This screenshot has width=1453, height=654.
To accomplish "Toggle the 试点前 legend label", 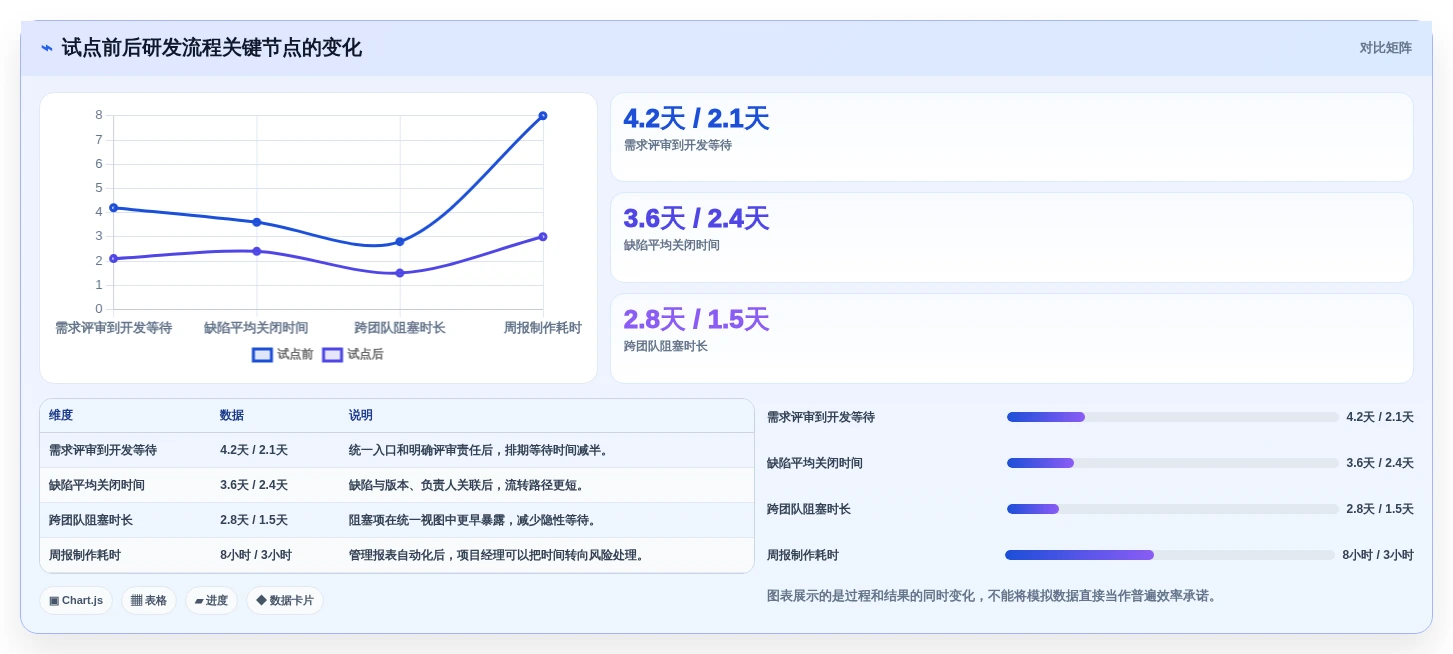I will tap(295, 355).
